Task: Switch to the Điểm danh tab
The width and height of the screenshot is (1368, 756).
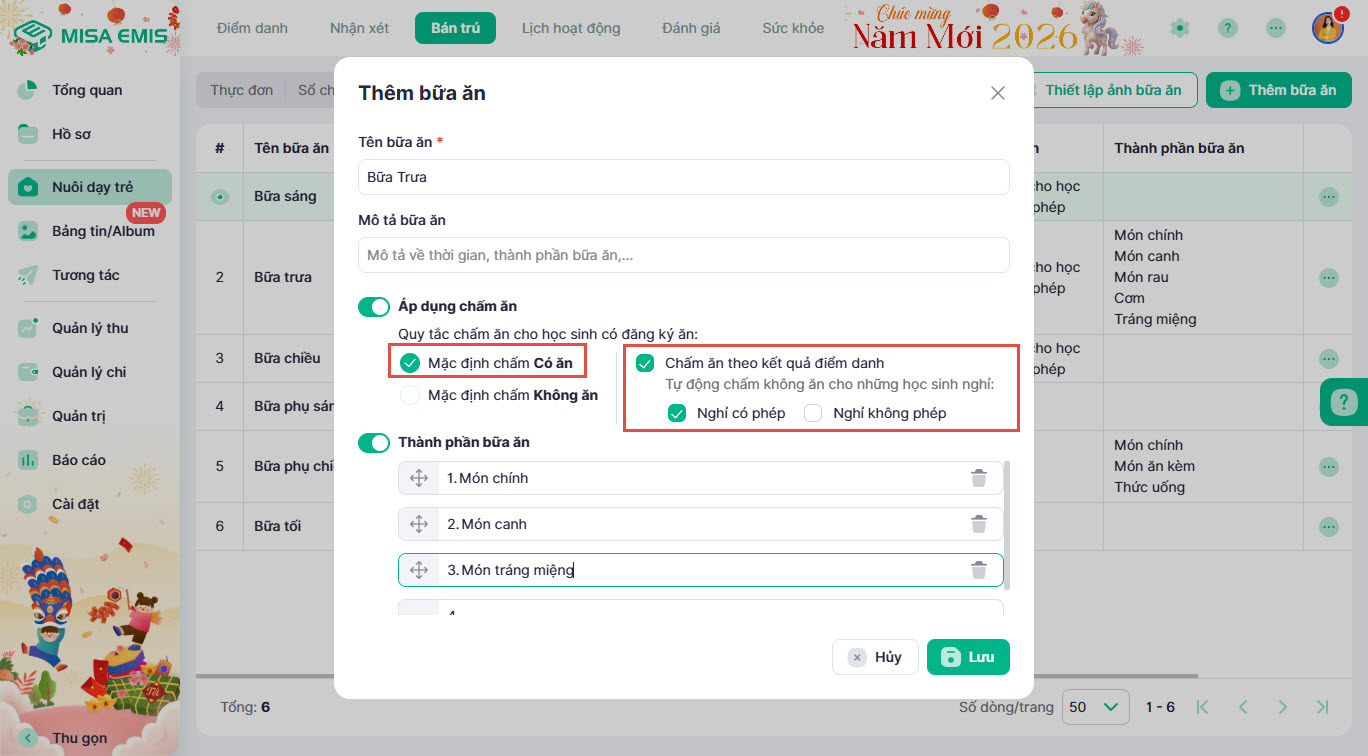Action: (x=252, y=28)
